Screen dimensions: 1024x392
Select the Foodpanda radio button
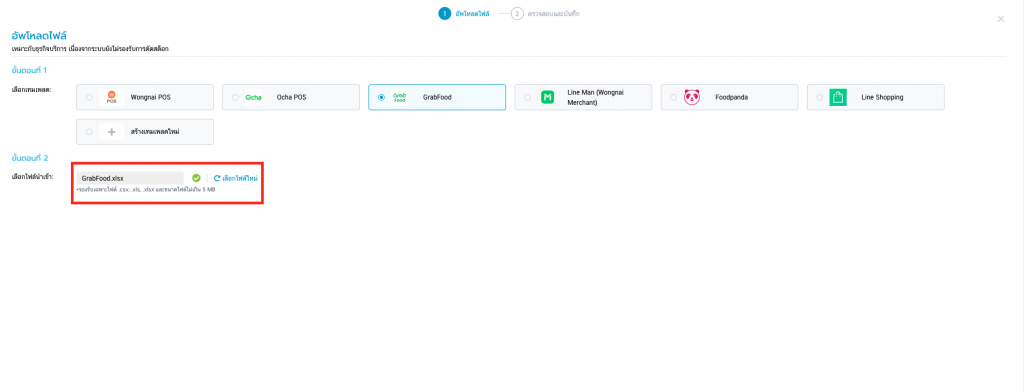coord(674,97)
